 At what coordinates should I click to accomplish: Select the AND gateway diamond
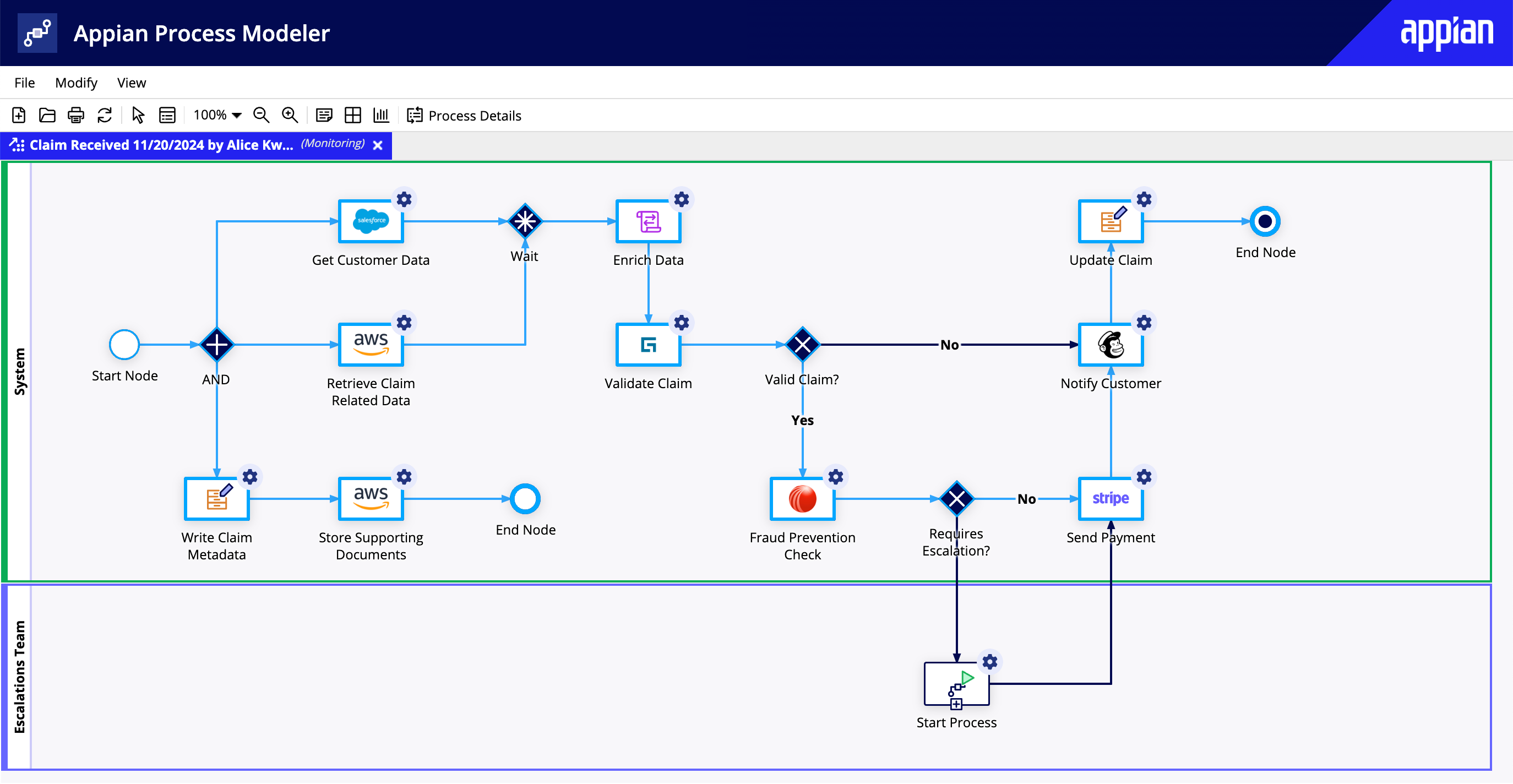click(217, 345)
